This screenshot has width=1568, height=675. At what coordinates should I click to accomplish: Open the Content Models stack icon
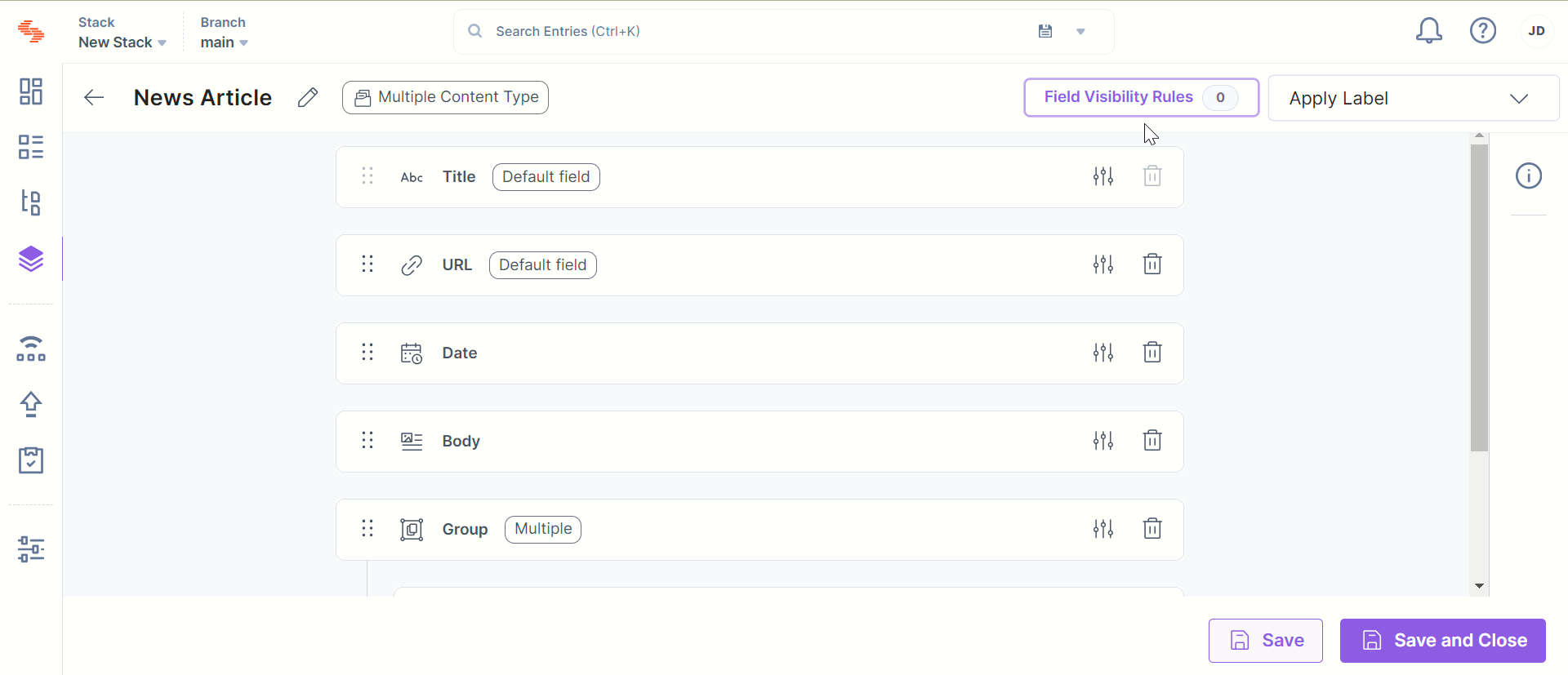tap(31, 259)
